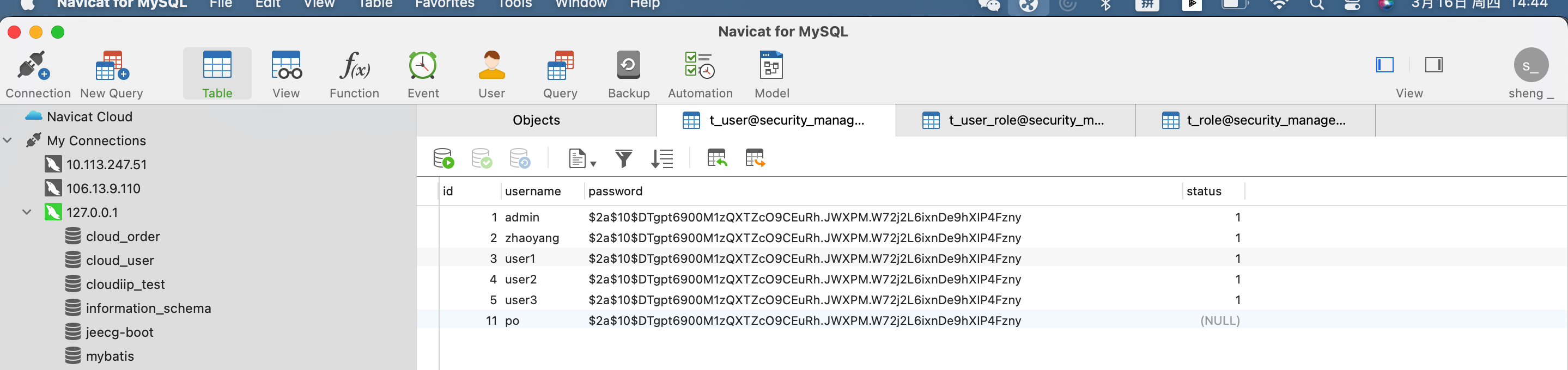Open the Favorites menu
The image size is (1568, 370).
[x=445, y=4]
